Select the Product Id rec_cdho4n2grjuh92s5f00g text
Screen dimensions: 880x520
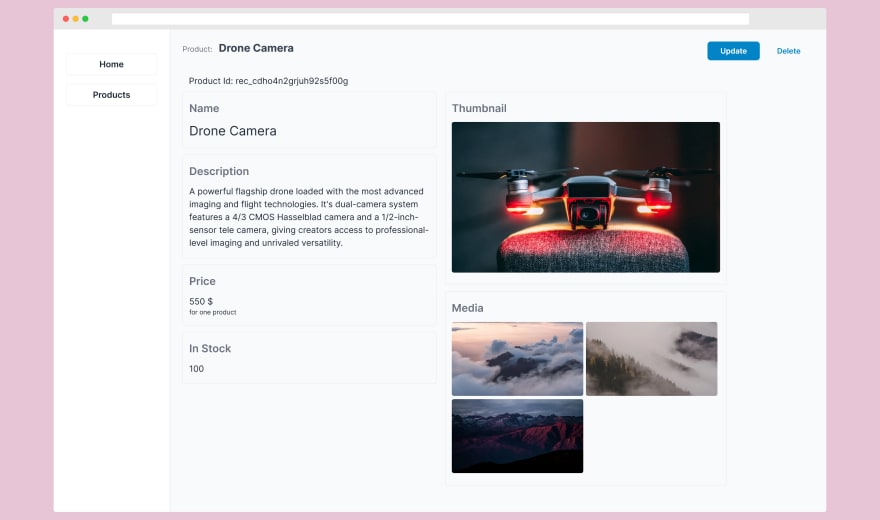268,81
